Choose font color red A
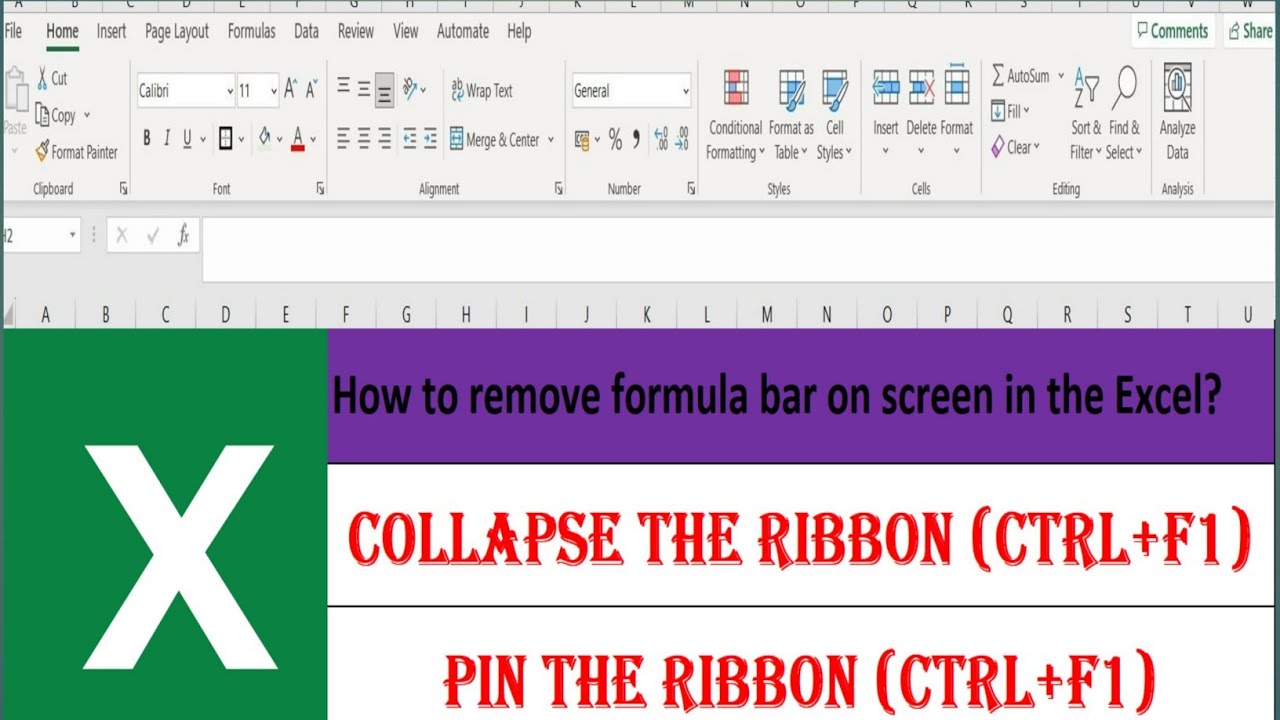This screenshot has height=720, width=1280. click(297, 139)
